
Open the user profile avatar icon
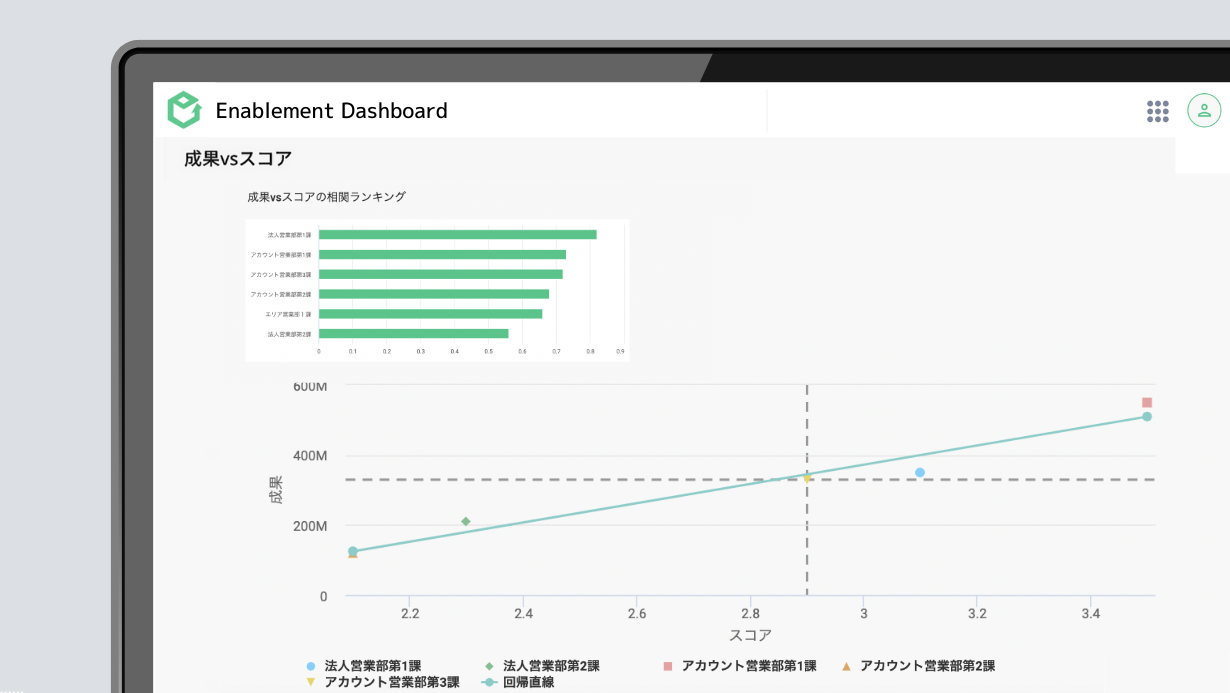[x=1204, y=110]
